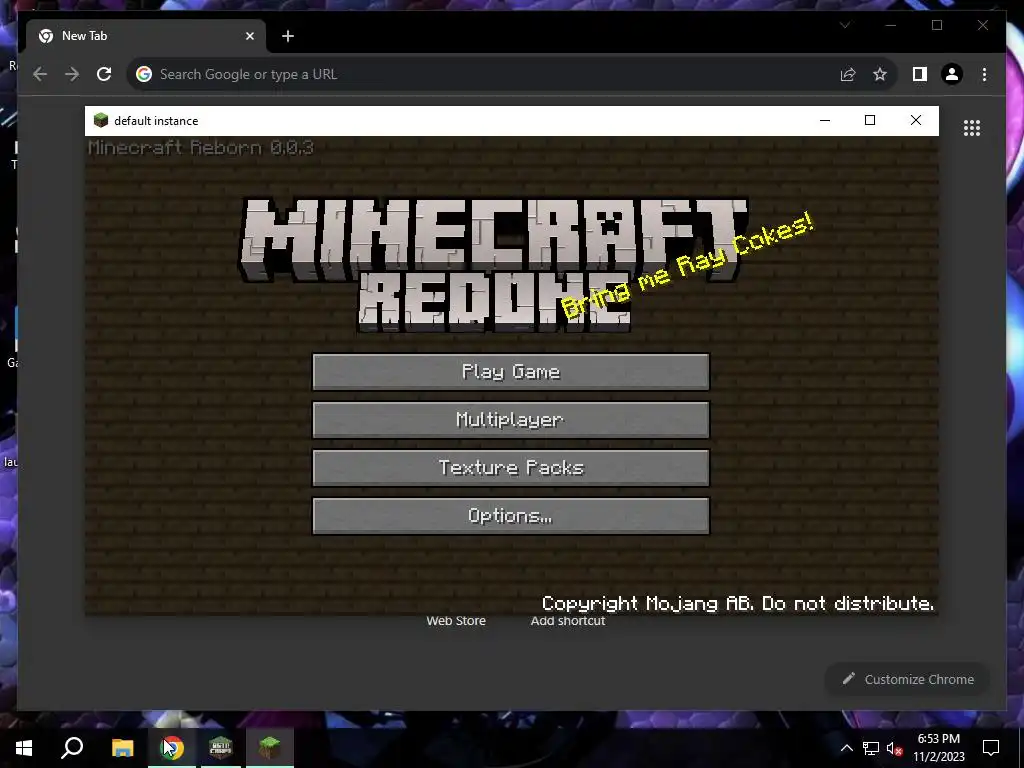Close the default instance window

[x=916, y=120]
